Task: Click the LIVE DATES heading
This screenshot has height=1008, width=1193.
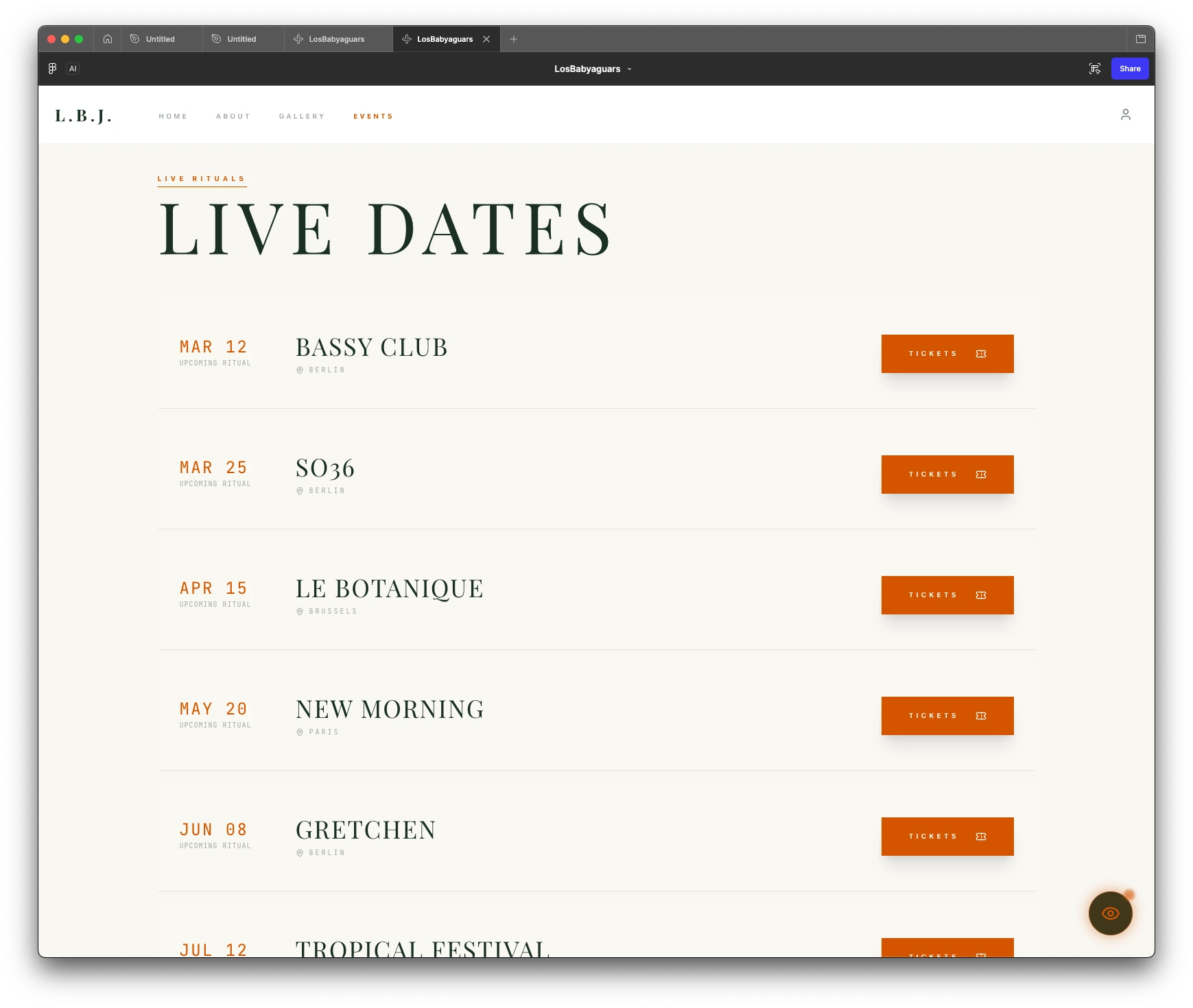Action: 385,230
